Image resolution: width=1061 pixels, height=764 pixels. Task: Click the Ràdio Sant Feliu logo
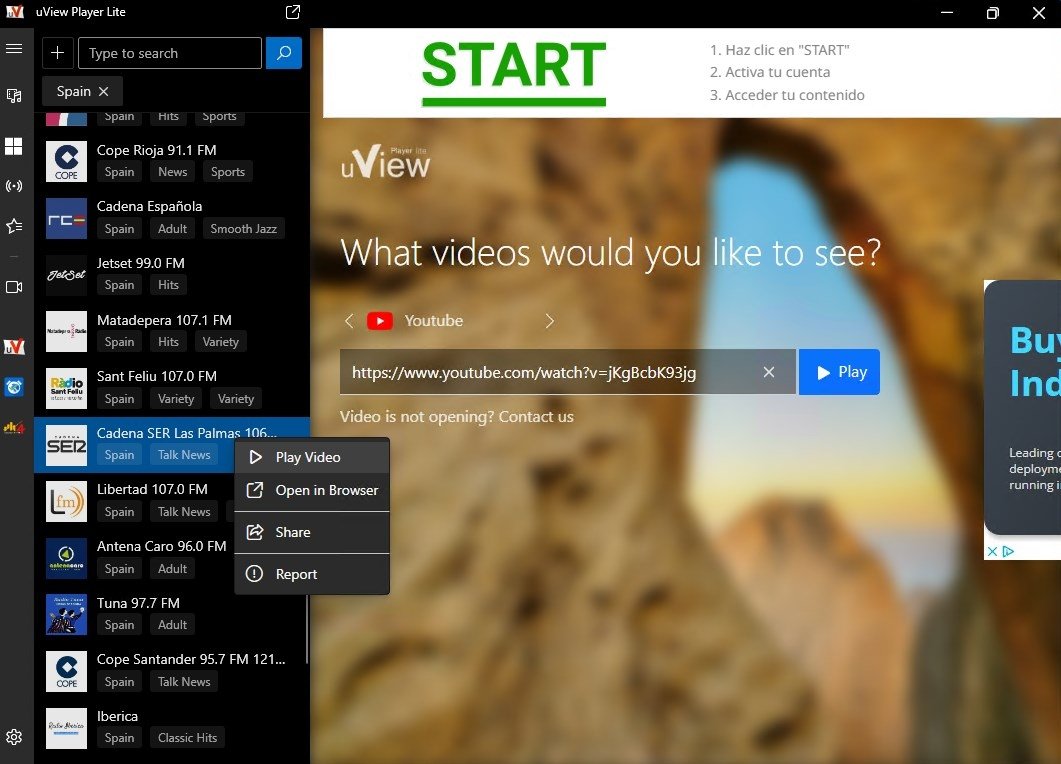[66, 388]
